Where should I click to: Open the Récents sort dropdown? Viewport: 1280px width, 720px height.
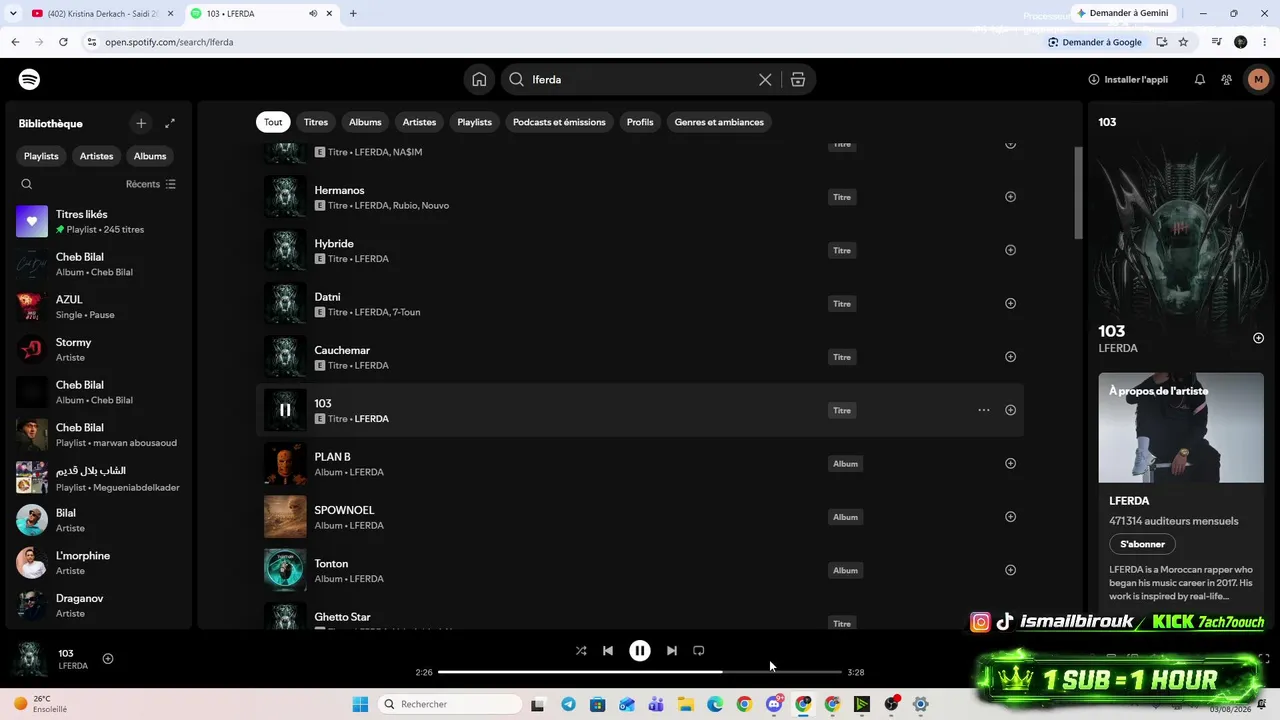click(150, 184)
